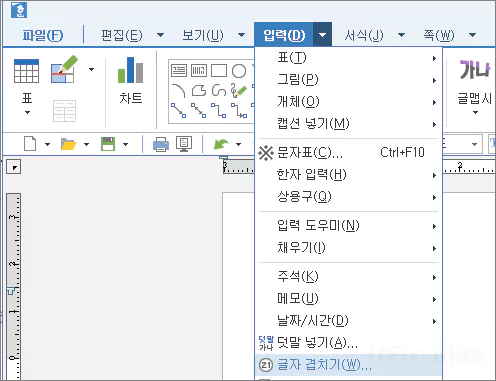The image size is (496, 381).
Task: Select the ellipse shape tool
Action: pyautogui.click(x=239, y=71)
